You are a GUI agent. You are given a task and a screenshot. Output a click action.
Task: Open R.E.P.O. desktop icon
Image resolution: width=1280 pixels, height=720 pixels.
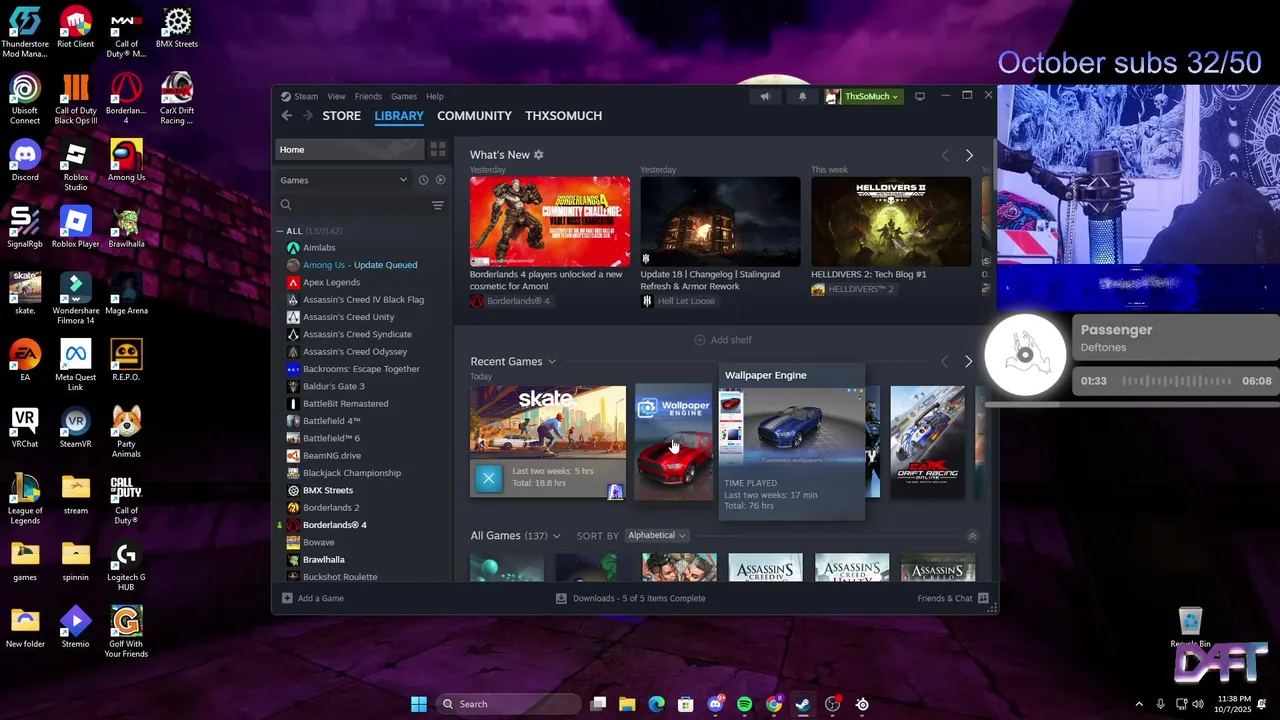[126, 361]
